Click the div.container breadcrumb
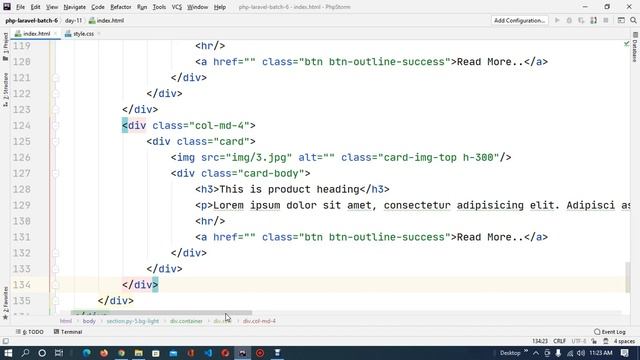 (186, 321)
